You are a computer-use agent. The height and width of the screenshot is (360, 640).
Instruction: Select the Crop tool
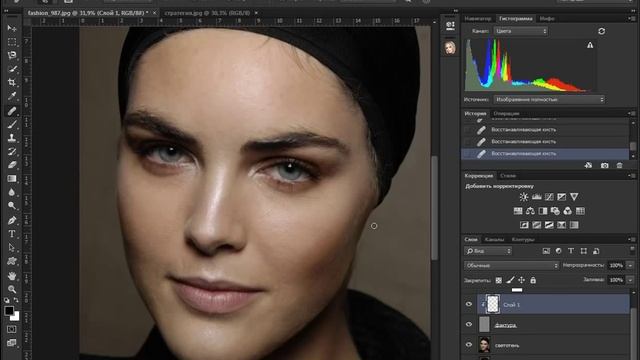tap(12, 82)
